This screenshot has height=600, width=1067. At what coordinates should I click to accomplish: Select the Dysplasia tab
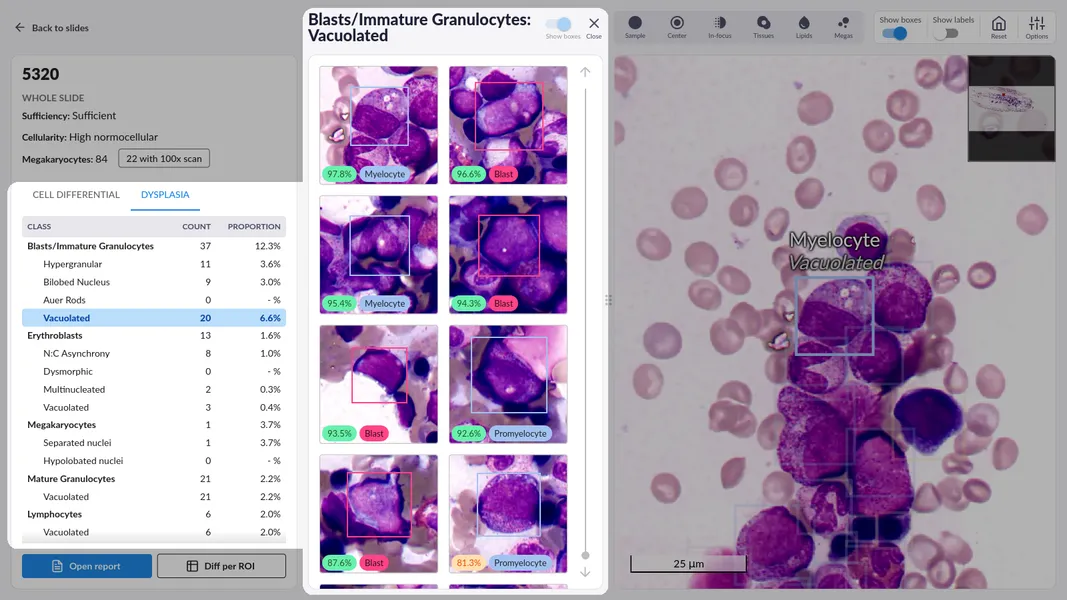click(165, 195)
